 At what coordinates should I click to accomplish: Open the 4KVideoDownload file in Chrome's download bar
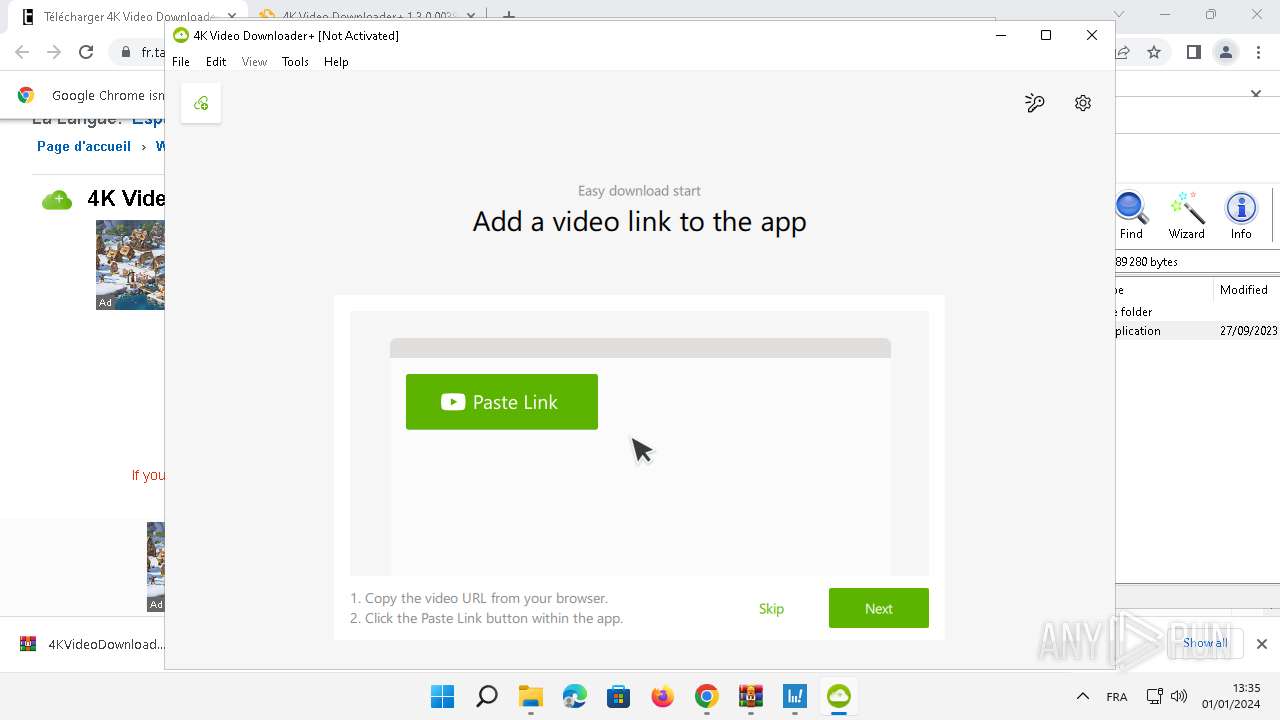(x=92, y=644)
